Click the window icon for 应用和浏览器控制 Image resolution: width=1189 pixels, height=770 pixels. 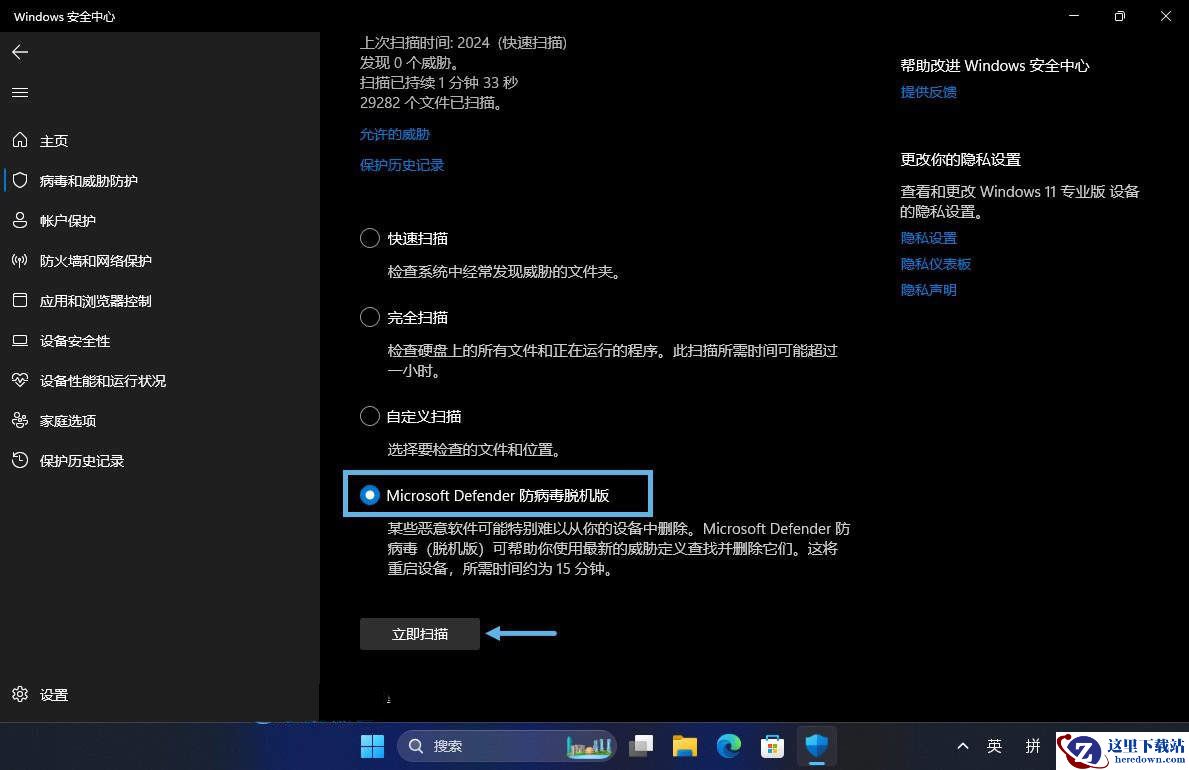tap(20, 300)
